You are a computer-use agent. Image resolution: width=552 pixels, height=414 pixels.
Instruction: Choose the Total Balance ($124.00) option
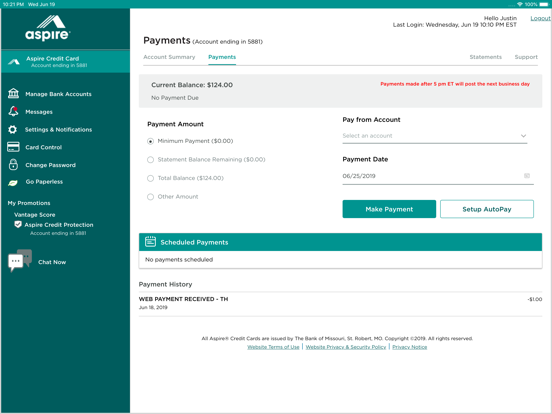click(x=150, y=178)
